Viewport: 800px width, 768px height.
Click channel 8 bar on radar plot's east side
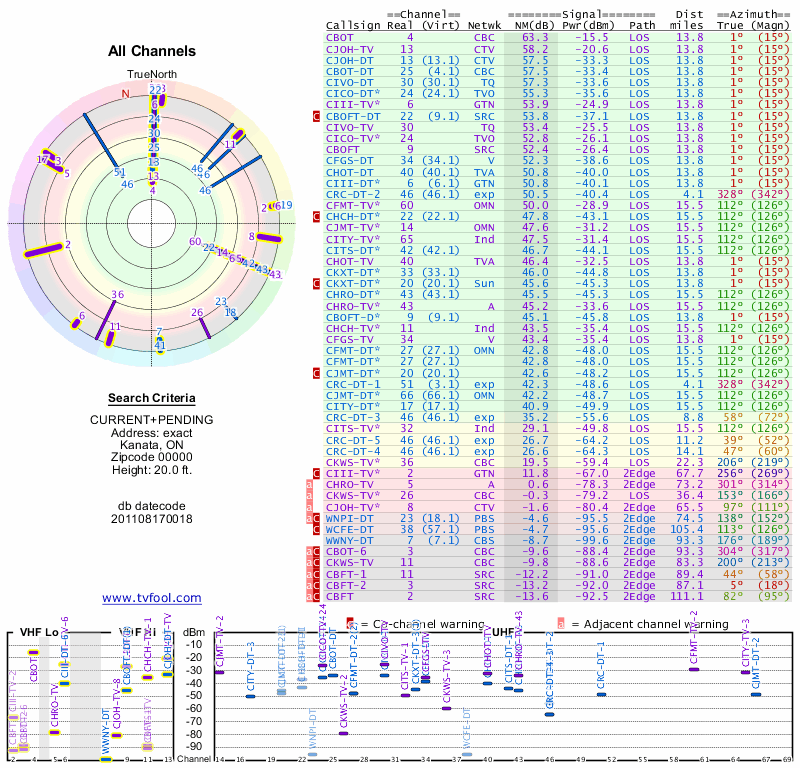[x=268, y=238]
